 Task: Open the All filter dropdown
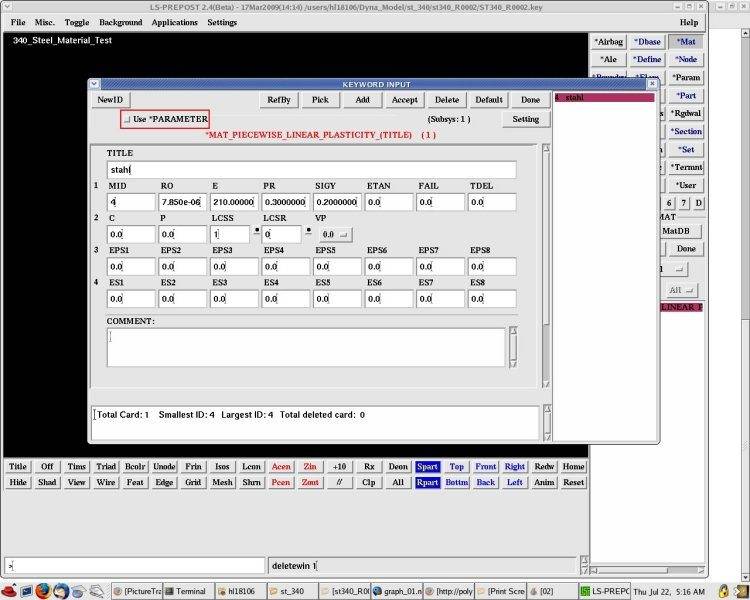(682, 290)
